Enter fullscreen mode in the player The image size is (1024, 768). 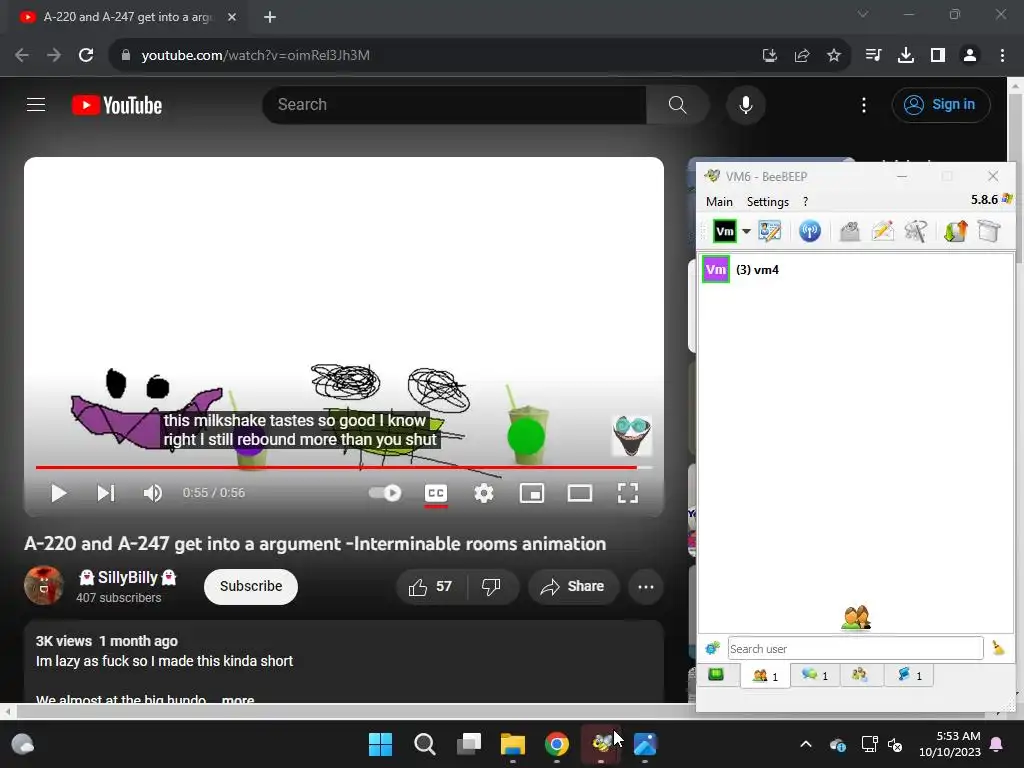point(628,493)
